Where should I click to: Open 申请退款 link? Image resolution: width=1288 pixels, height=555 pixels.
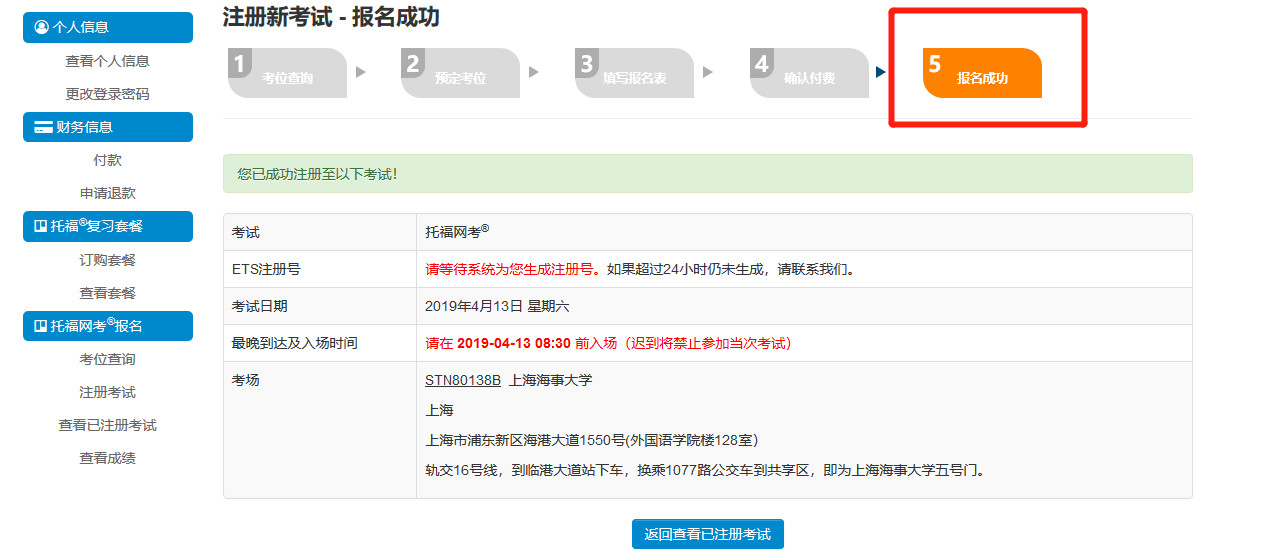[x=108, y=193]
